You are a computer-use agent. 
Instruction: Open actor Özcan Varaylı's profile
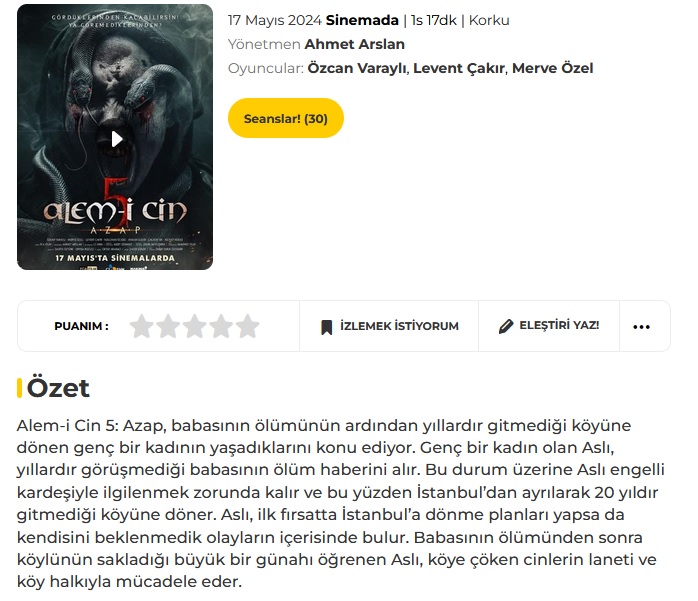[357, 68]
